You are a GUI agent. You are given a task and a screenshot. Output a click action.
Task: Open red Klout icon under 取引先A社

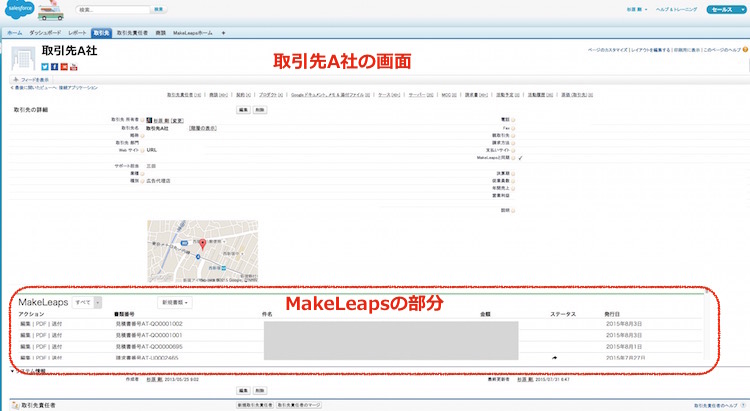point(64,67)
